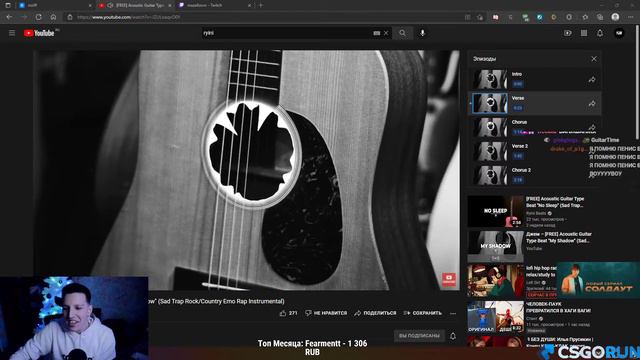
Task: Switch to the YouTube Acoustic Guitar tab
Action: click(135, 5)
